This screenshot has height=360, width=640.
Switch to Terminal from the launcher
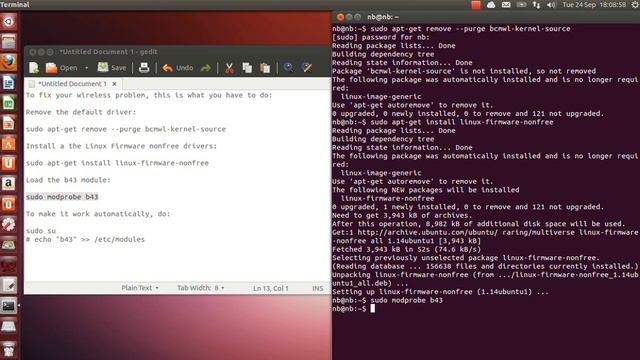click(x=9, y=306)
